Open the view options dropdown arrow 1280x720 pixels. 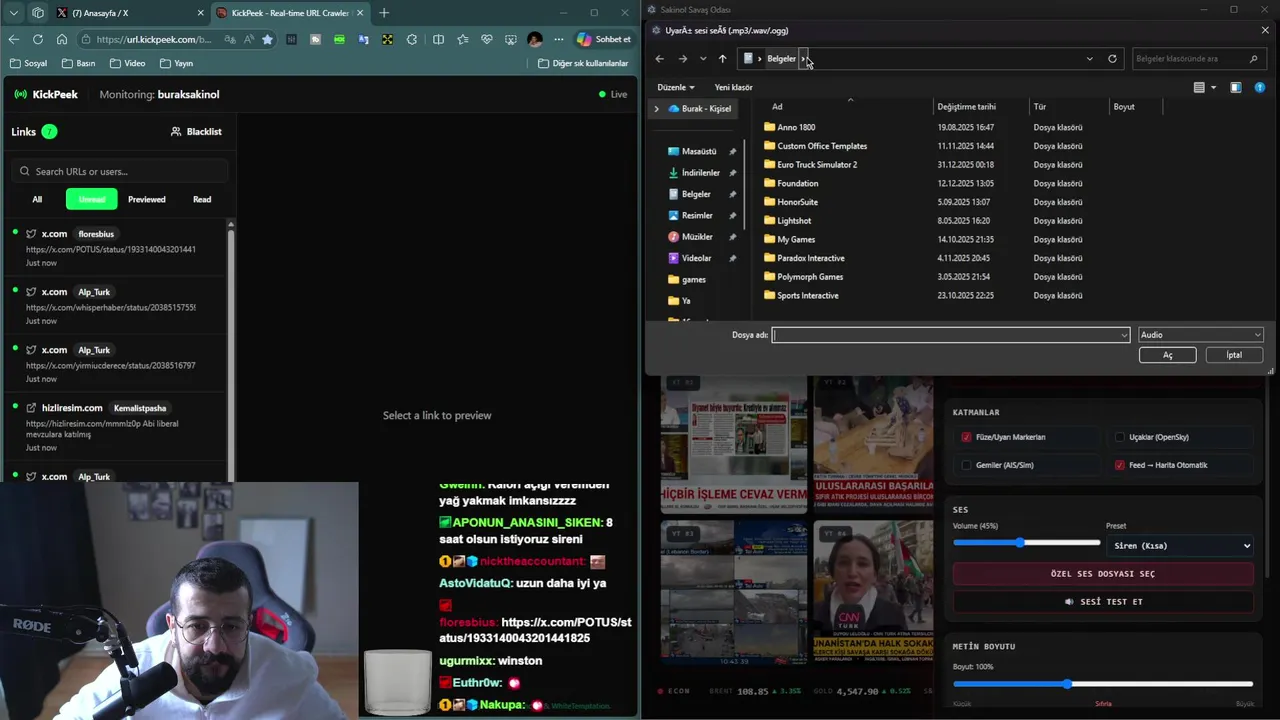(x=1214, y=87)
